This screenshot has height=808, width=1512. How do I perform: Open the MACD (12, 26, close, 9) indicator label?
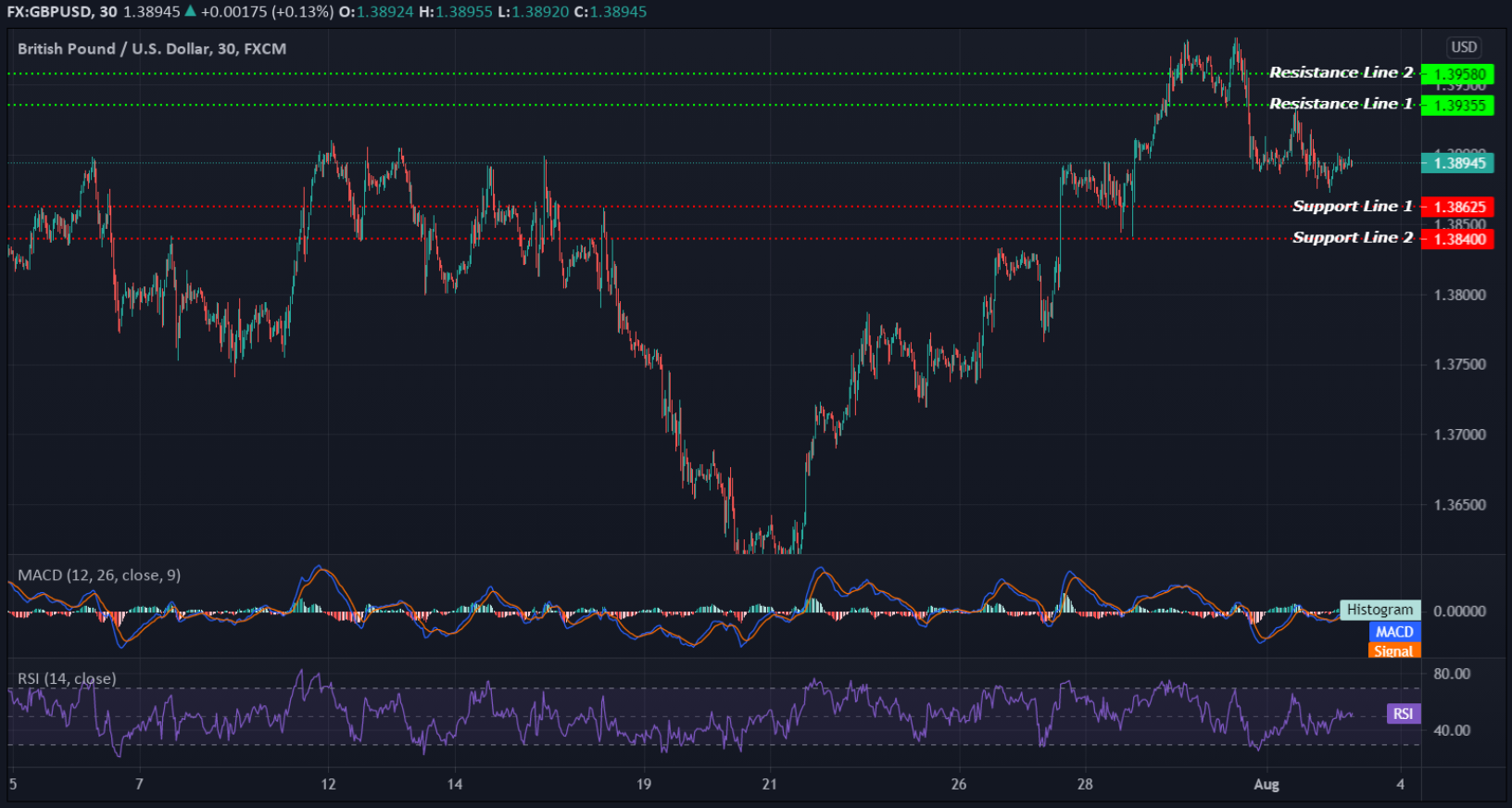[99, 575]
